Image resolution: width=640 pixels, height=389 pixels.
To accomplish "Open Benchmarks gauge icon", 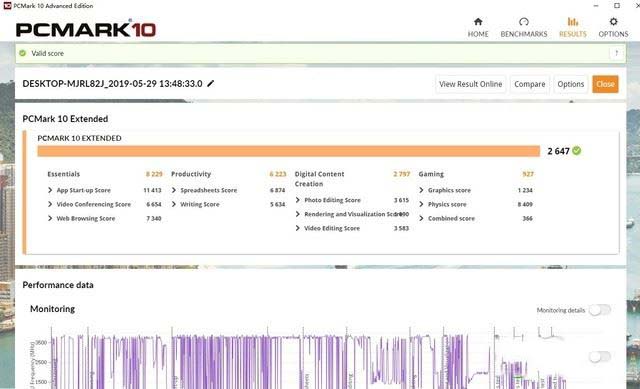I will pyautogui.click(x=524, y=22).
